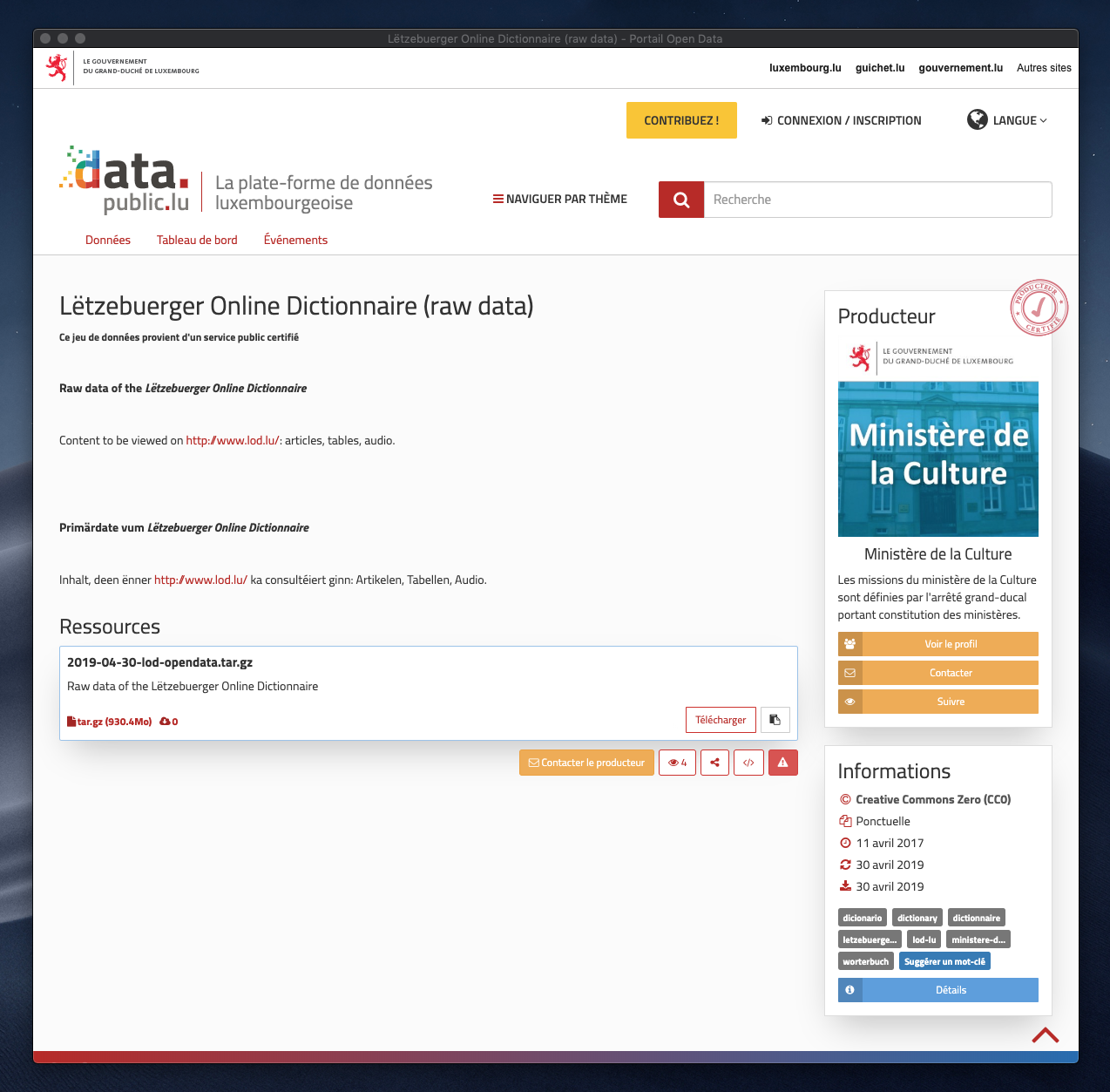
Task: Click the Creative Commons license copyright icon
Action: click(845, 799)
